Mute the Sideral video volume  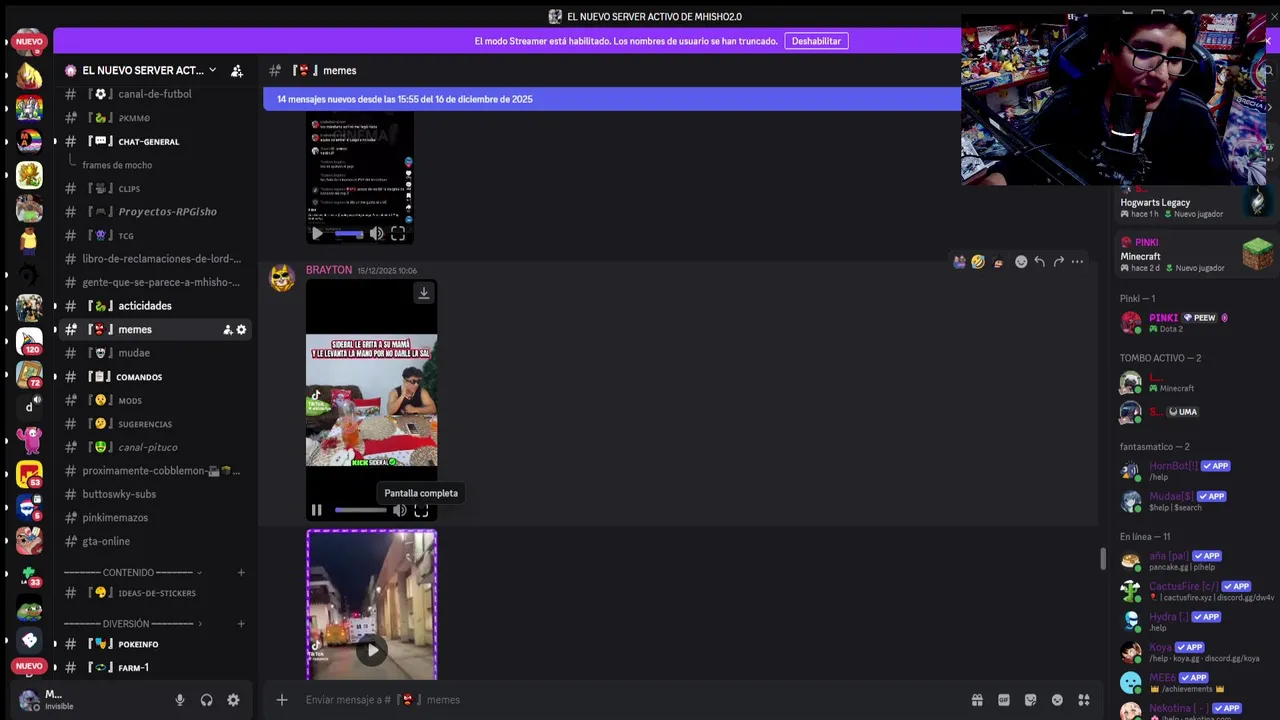point(399,510)
